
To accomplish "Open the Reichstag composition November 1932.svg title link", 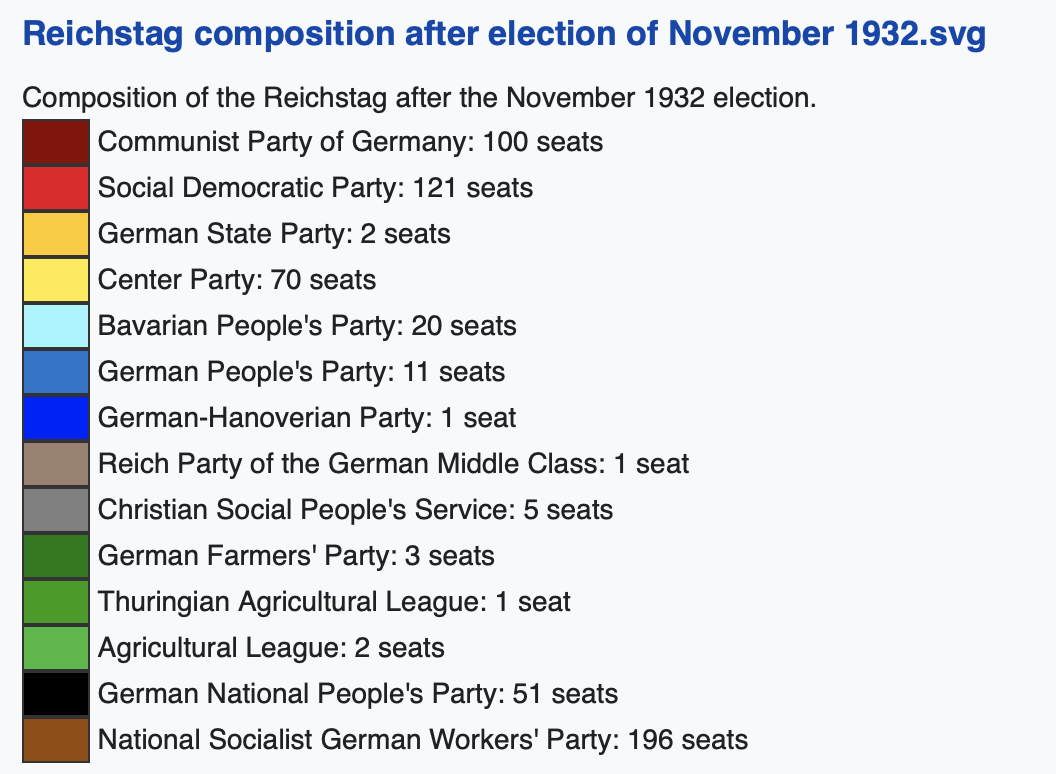I will pos(504,33).
